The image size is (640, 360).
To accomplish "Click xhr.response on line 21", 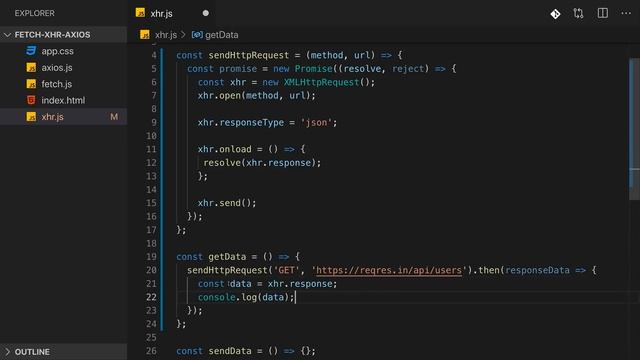I will click(300, 284).
